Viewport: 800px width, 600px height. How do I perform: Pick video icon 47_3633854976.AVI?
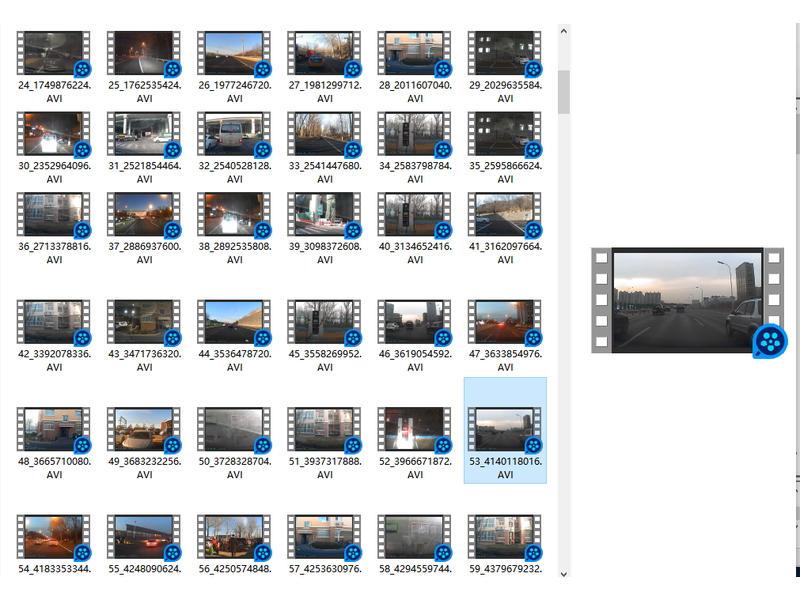point(506,322)
